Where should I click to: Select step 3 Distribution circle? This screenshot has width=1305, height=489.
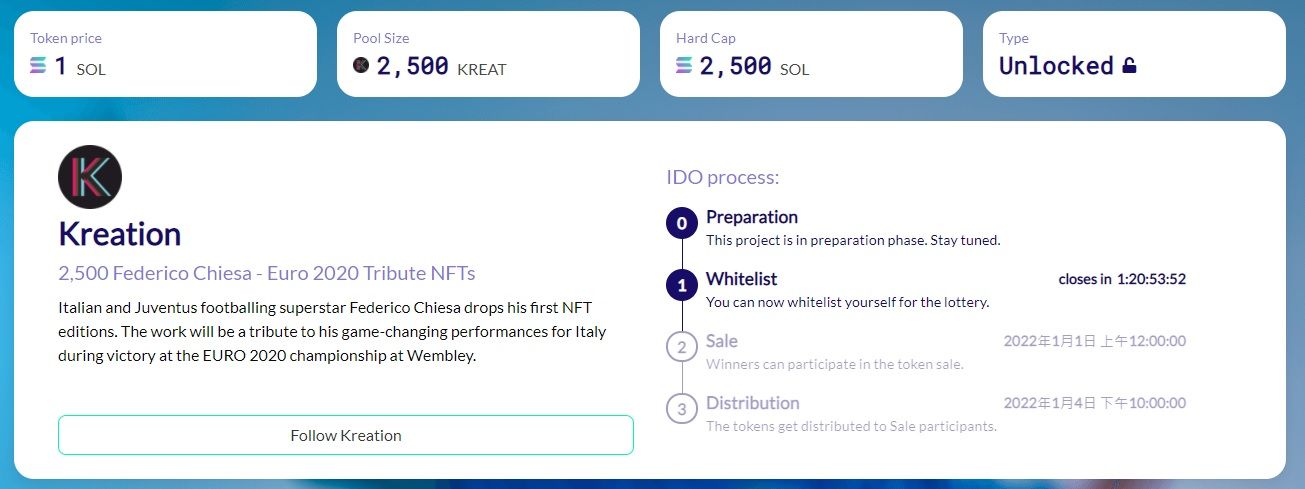coord(682,409)
